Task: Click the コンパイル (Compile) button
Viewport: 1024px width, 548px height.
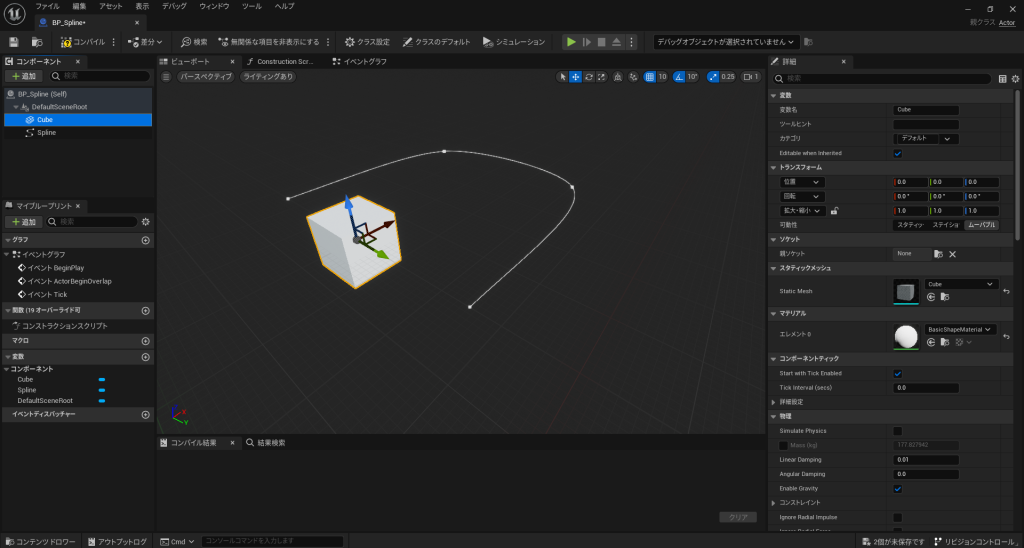Action: click(82, 42)
